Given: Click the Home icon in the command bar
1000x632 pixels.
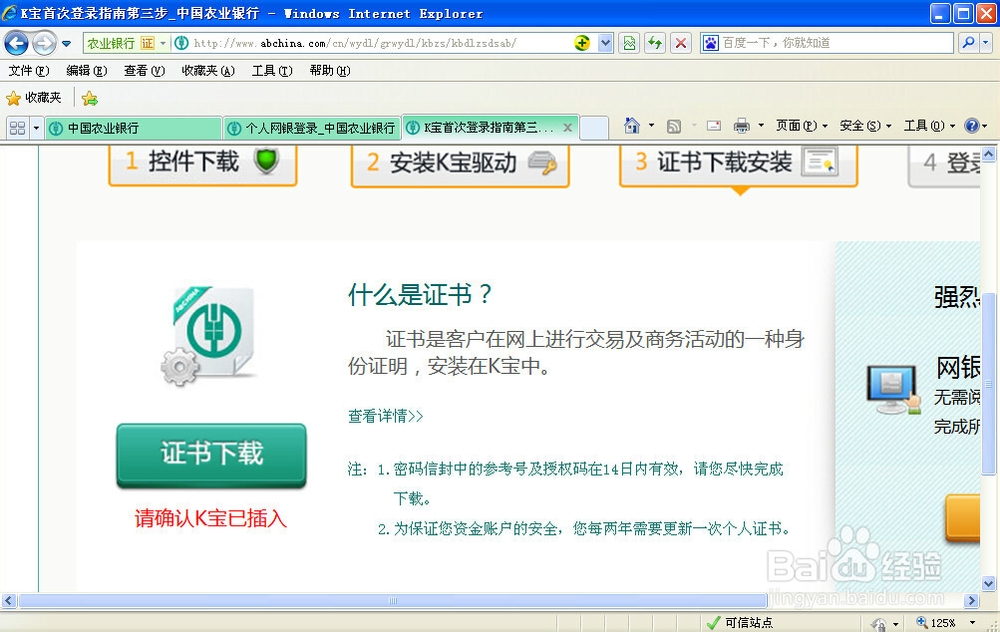Looking at the screenshot, I should click(631, 126).
